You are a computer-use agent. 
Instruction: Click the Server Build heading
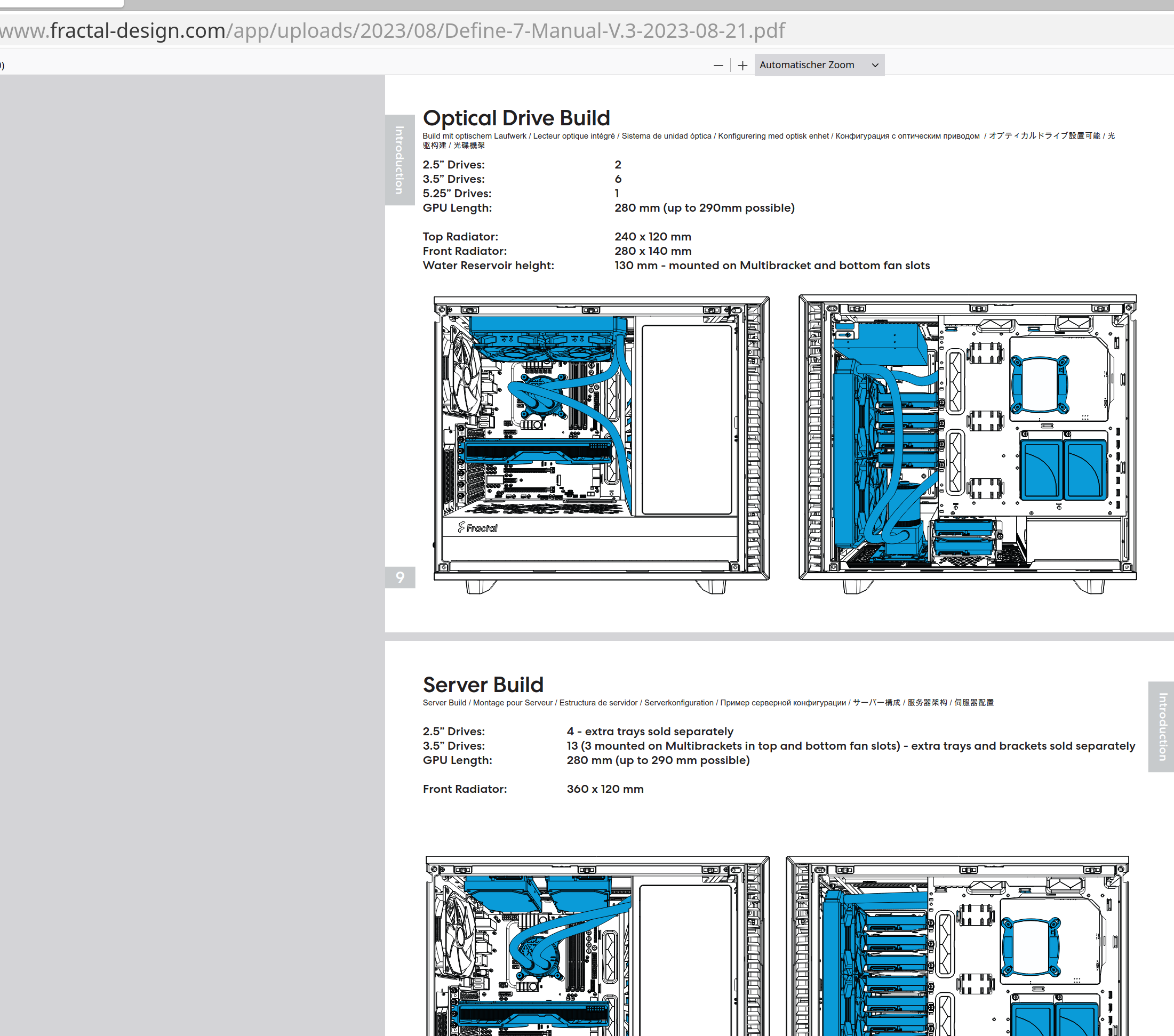pos(483,685)
